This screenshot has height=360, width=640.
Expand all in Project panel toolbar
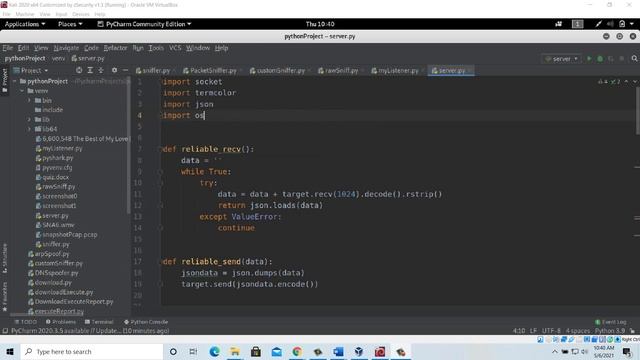[x=90, y=70]
